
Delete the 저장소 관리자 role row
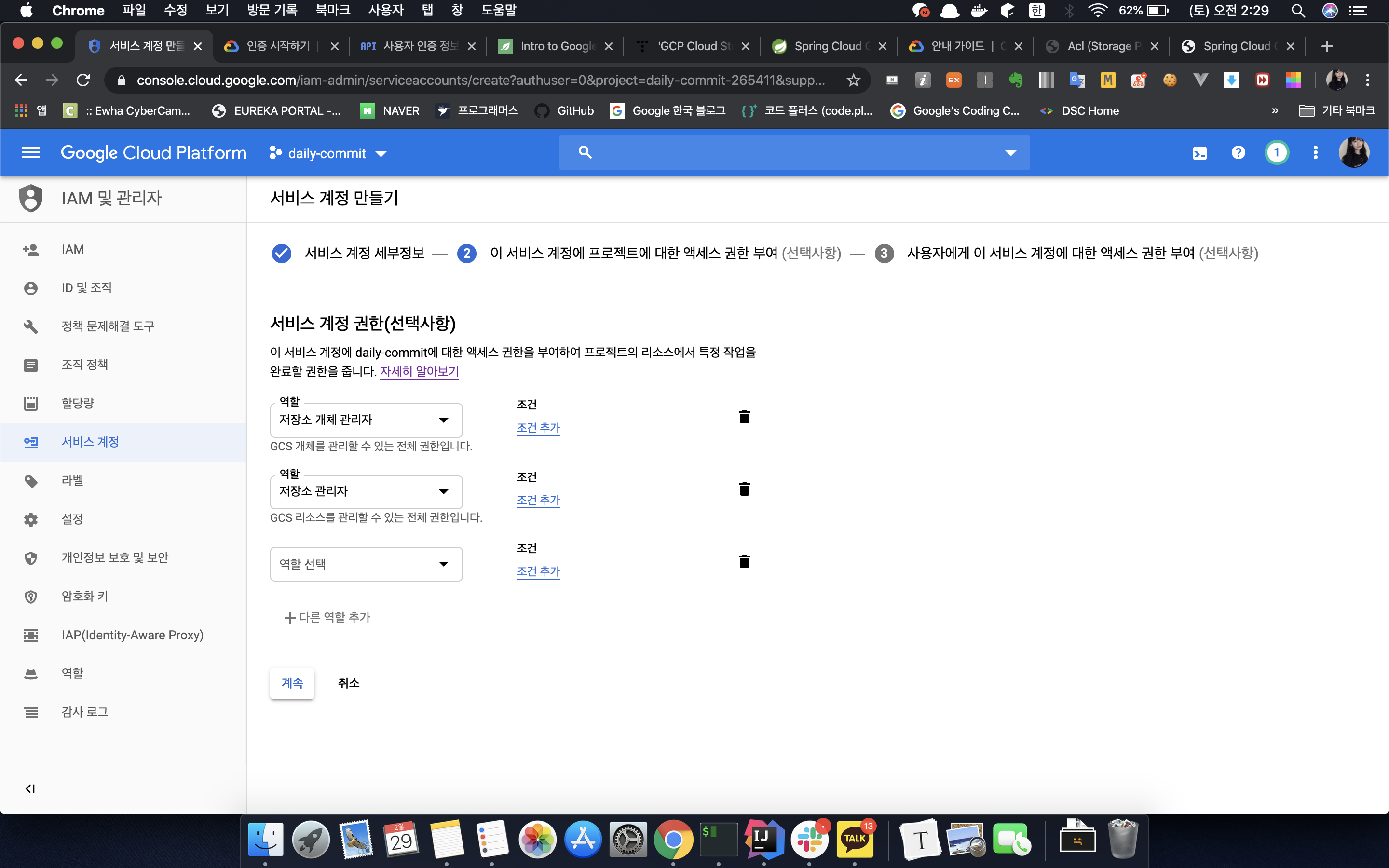pos(745,489)
